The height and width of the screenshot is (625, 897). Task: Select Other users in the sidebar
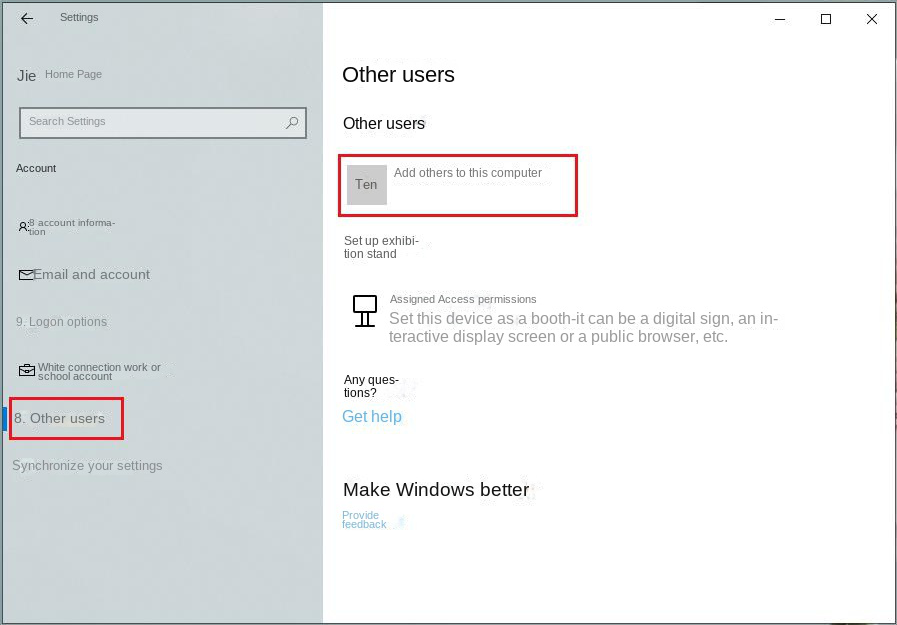point(67,418)
